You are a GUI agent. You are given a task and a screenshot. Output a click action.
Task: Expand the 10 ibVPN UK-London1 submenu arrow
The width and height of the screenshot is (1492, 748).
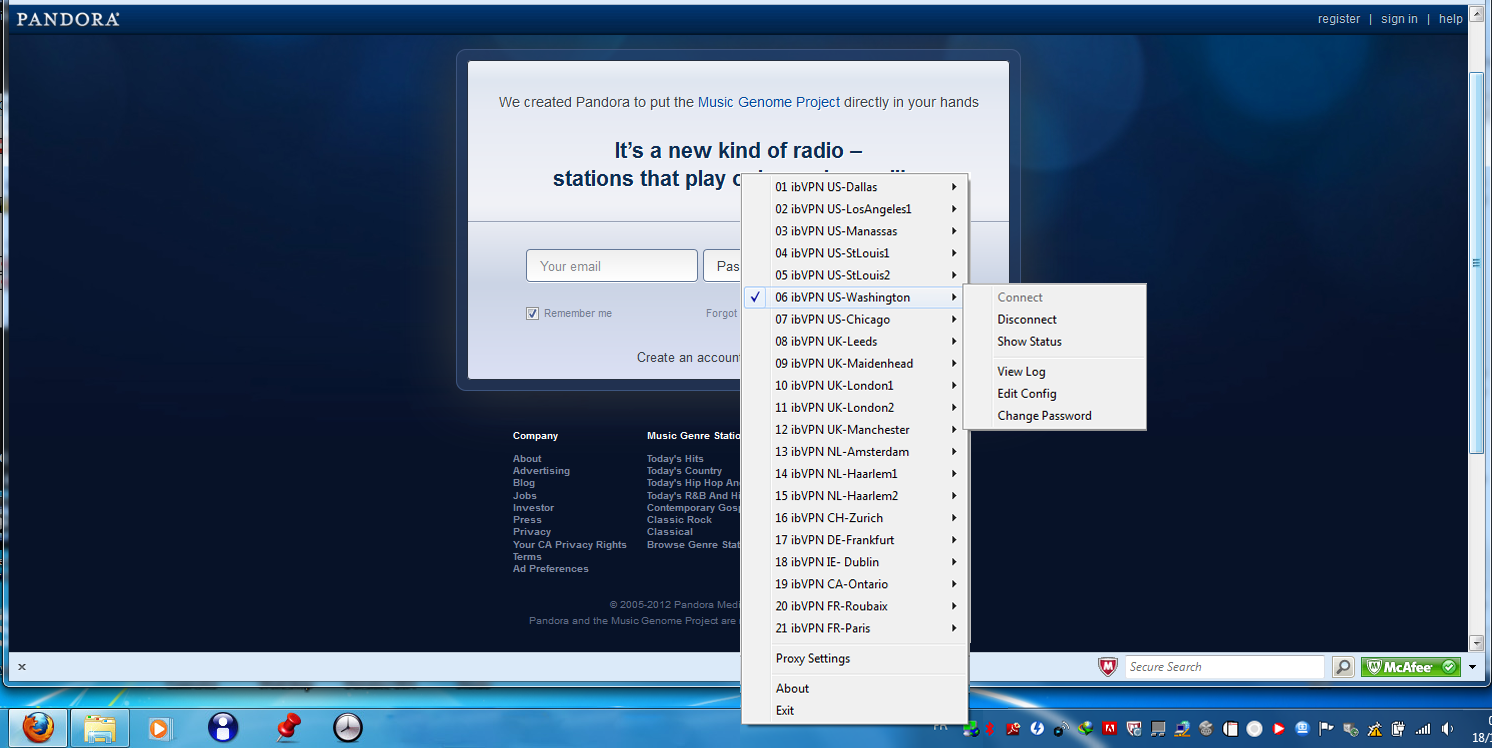[x=954, y=385]
